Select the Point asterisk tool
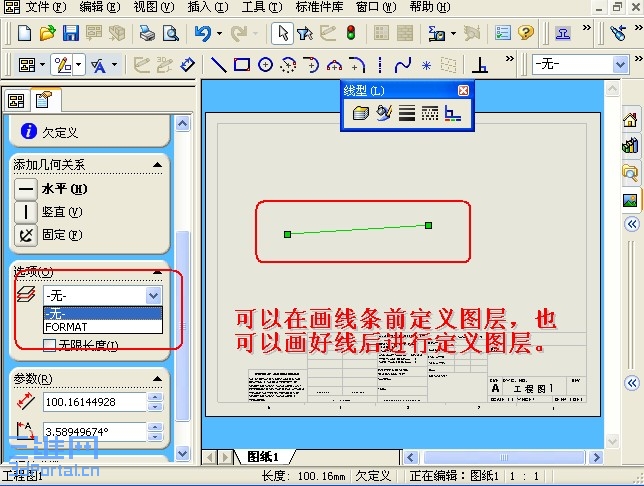Screen dimensions: 644x486 426,65
